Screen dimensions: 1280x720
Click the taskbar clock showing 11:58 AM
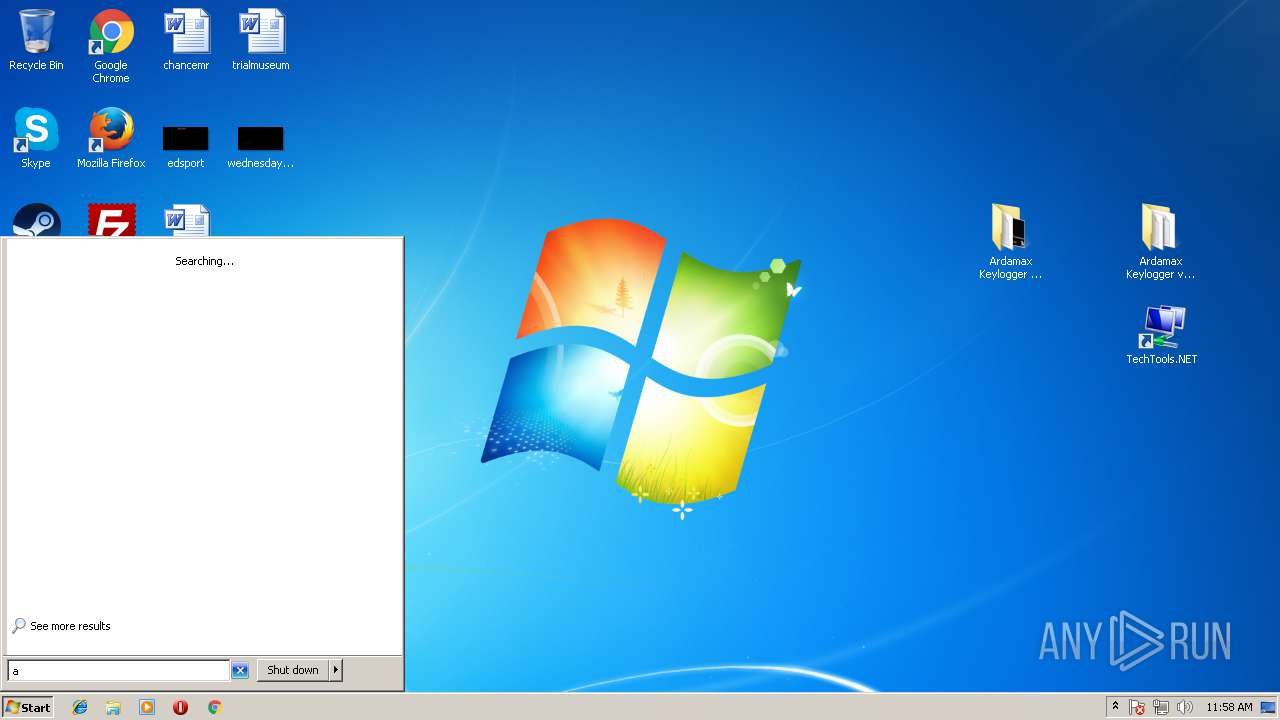[x=1229, y=707]
